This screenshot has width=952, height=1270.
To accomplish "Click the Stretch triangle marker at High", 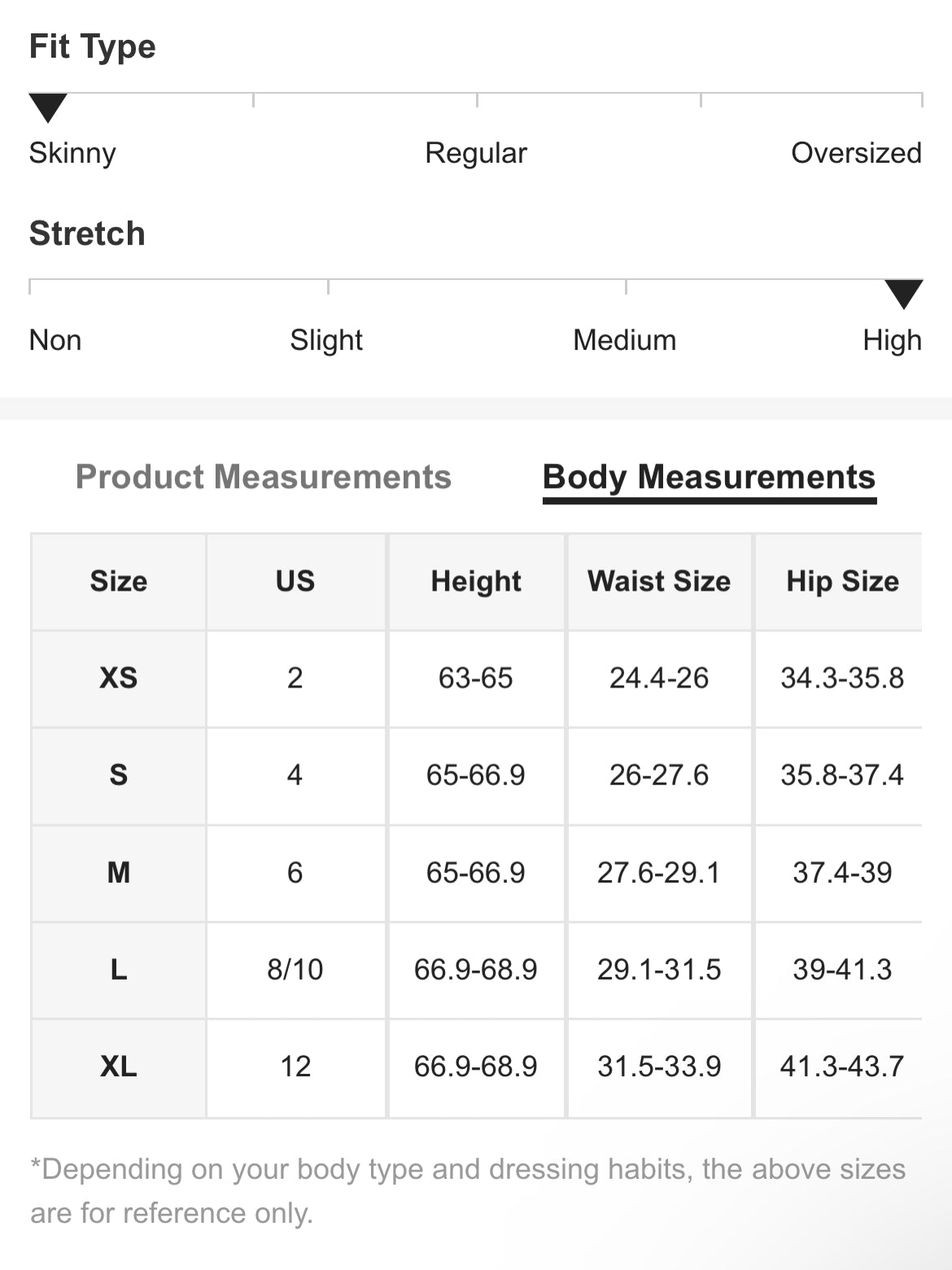I will [903, 293].
